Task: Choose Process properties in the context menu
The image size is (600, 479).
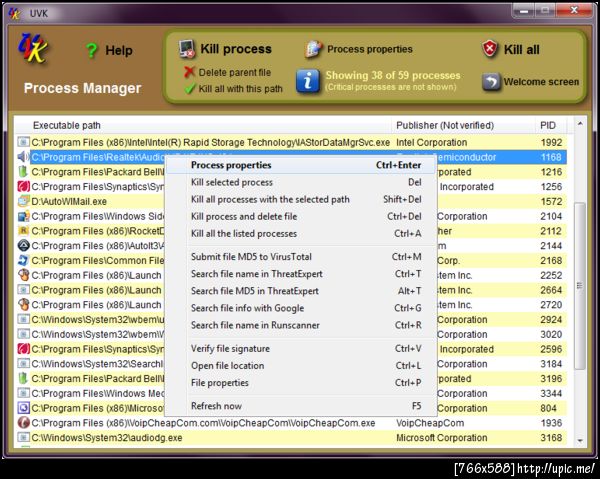Action: [300, 165]
